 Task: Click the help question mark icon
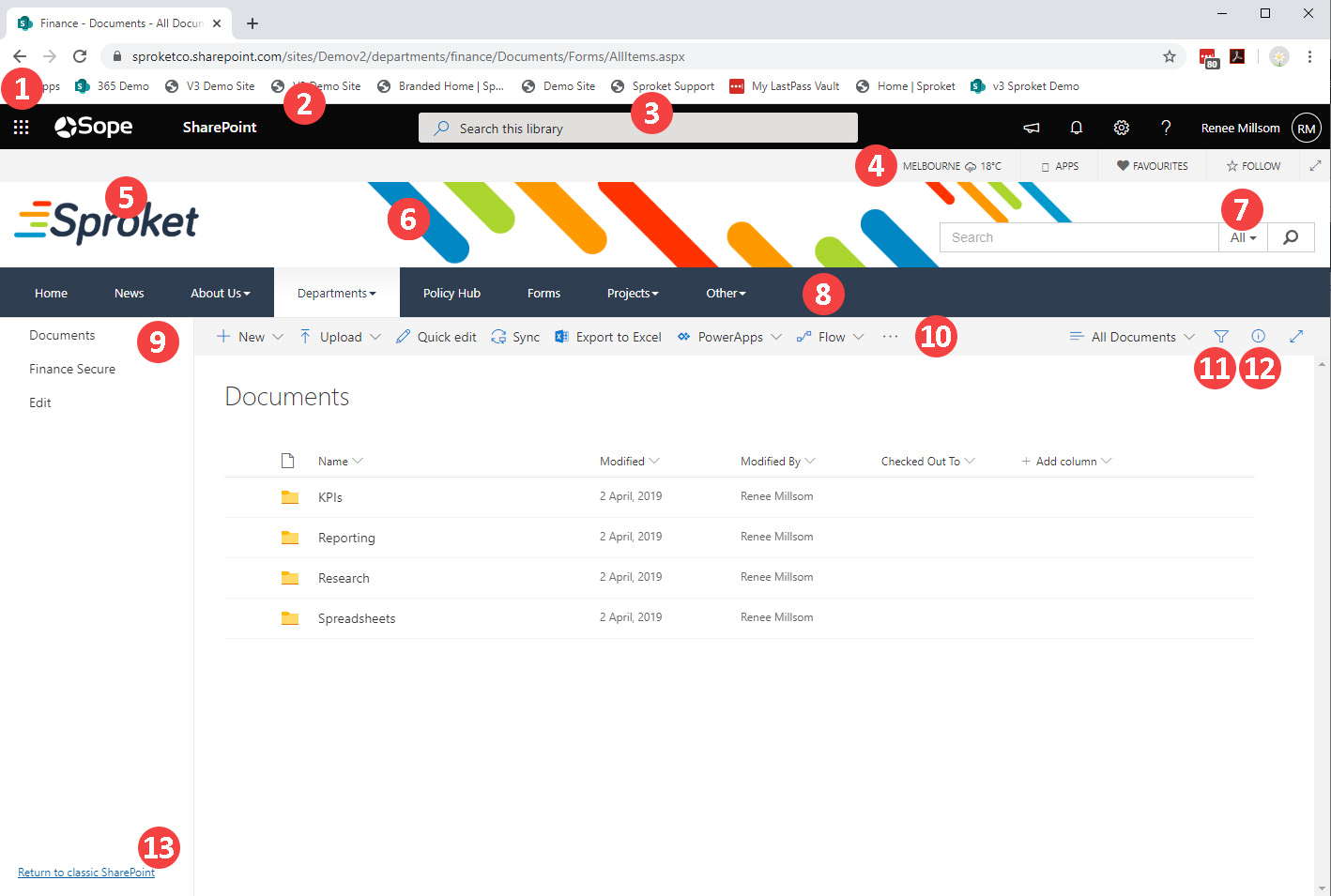(1166, 128)
